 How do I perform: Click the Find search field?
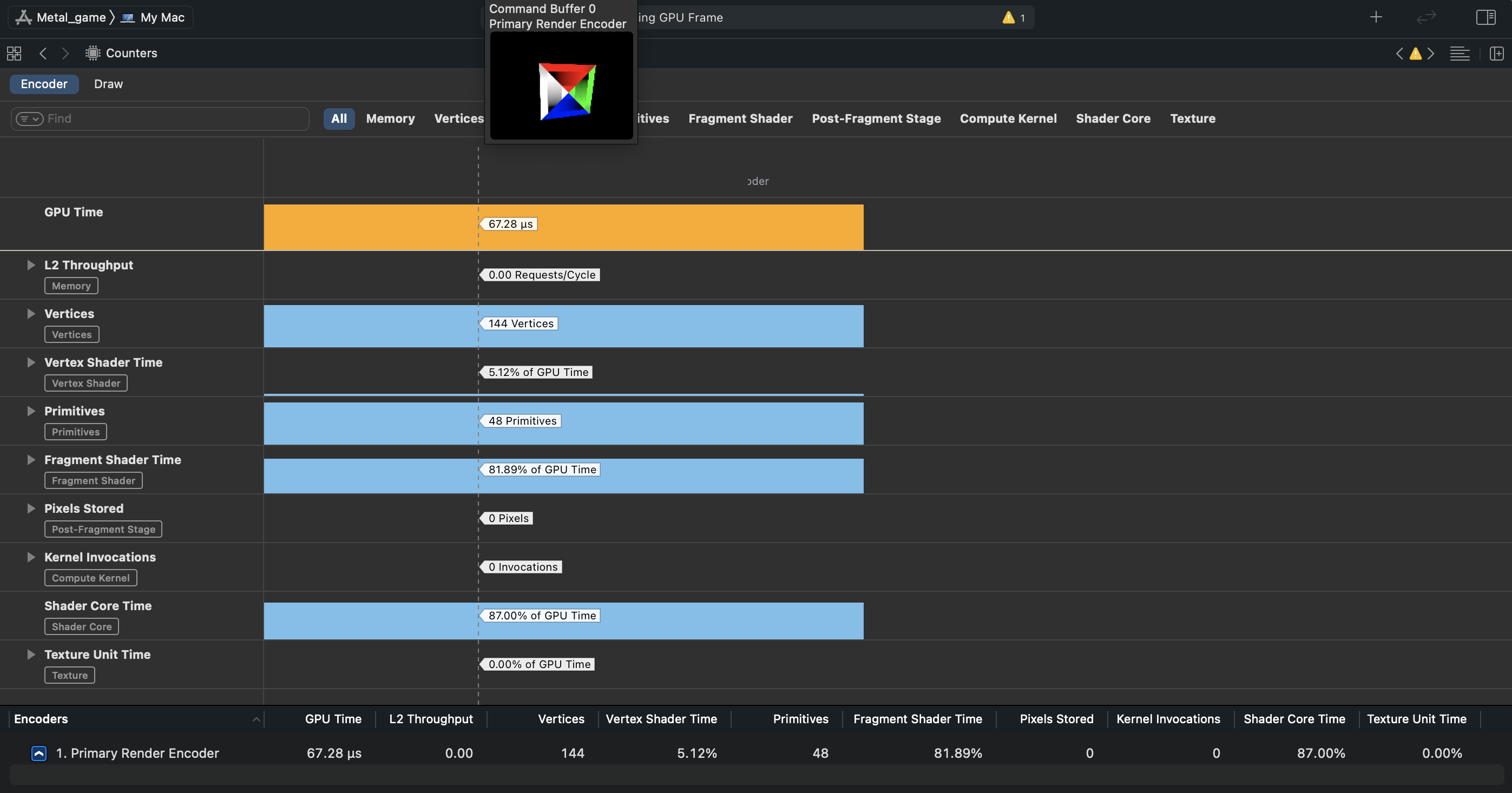176,119
